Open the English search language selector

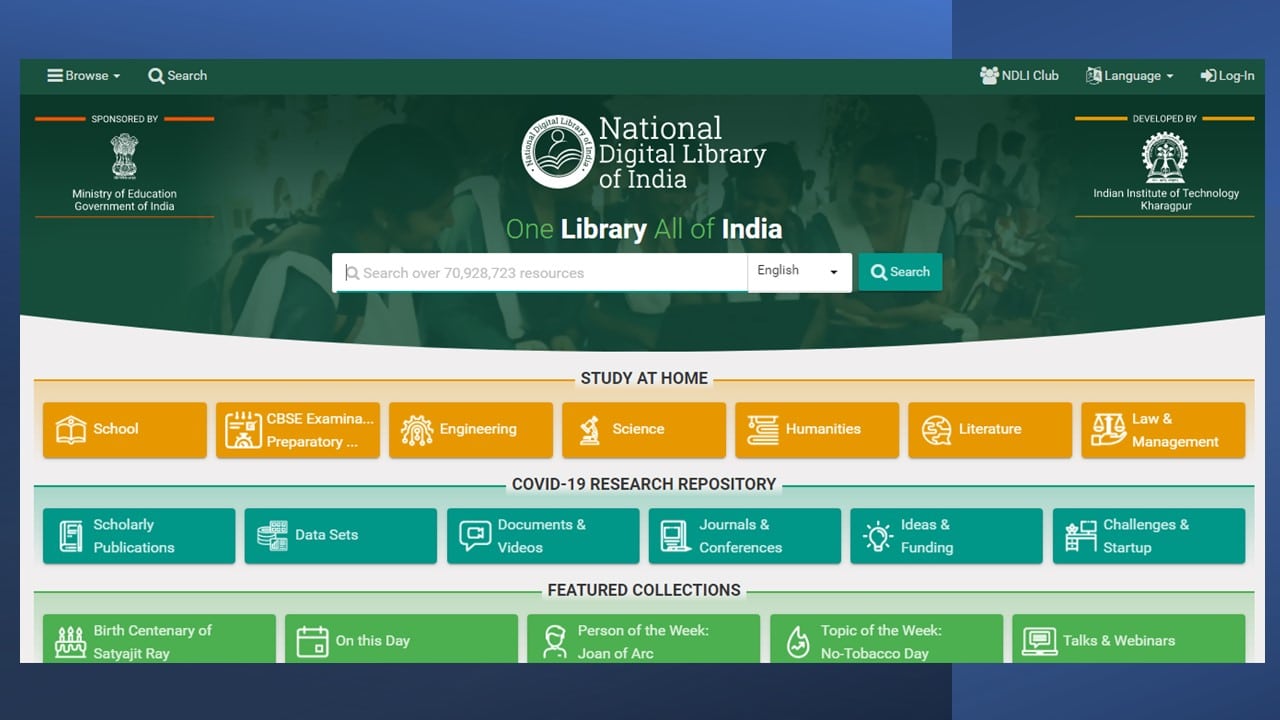tap(799, 272)
